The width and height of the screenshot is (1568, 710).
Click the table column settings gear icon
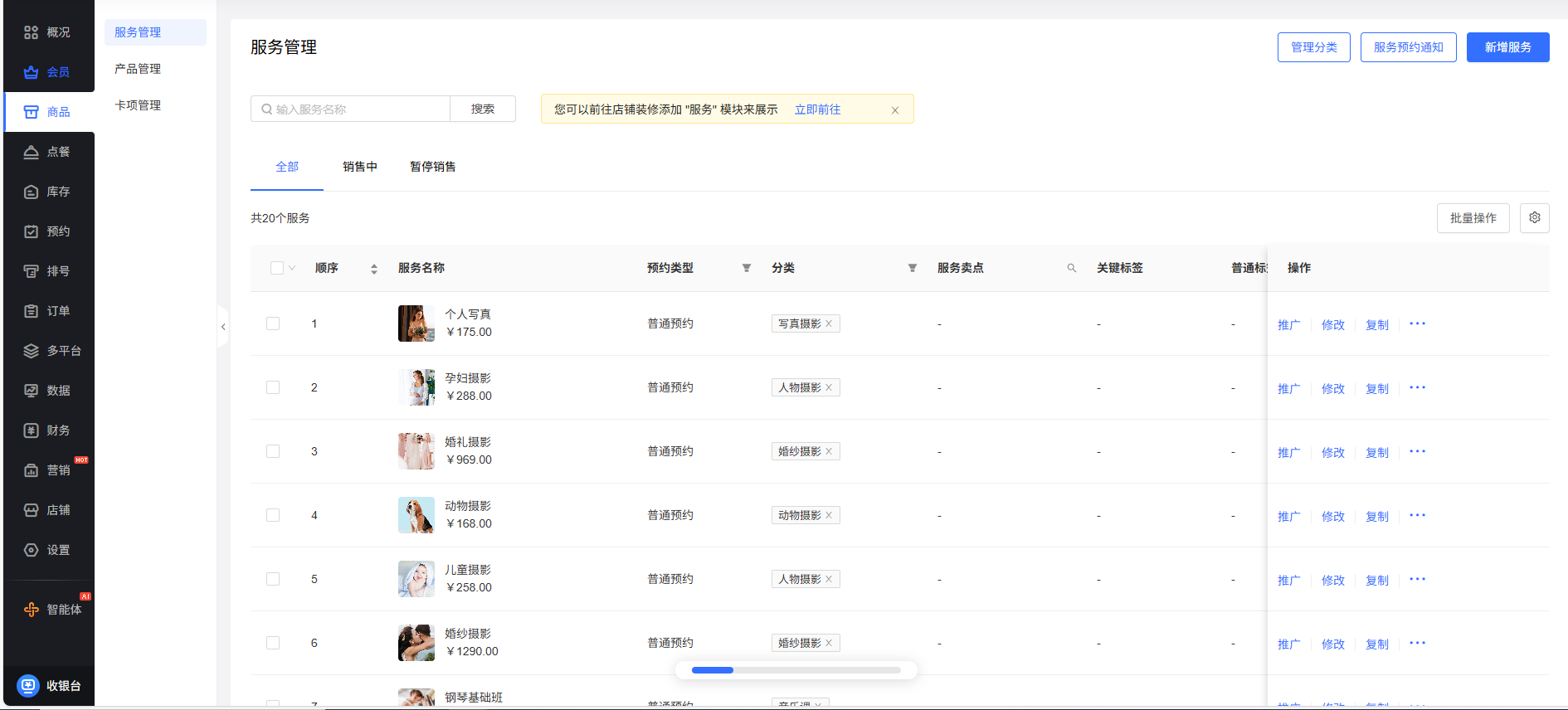point(1535,218)
